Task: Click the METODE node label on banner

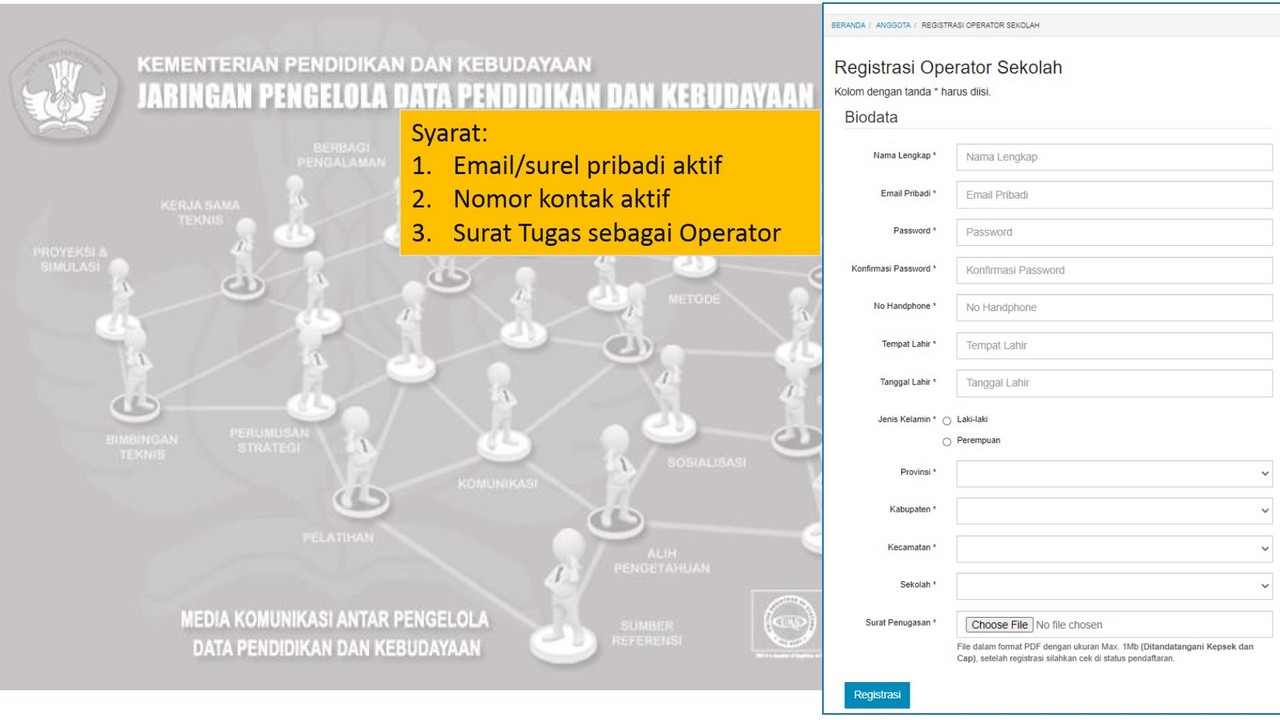Action: coord(693,300)
